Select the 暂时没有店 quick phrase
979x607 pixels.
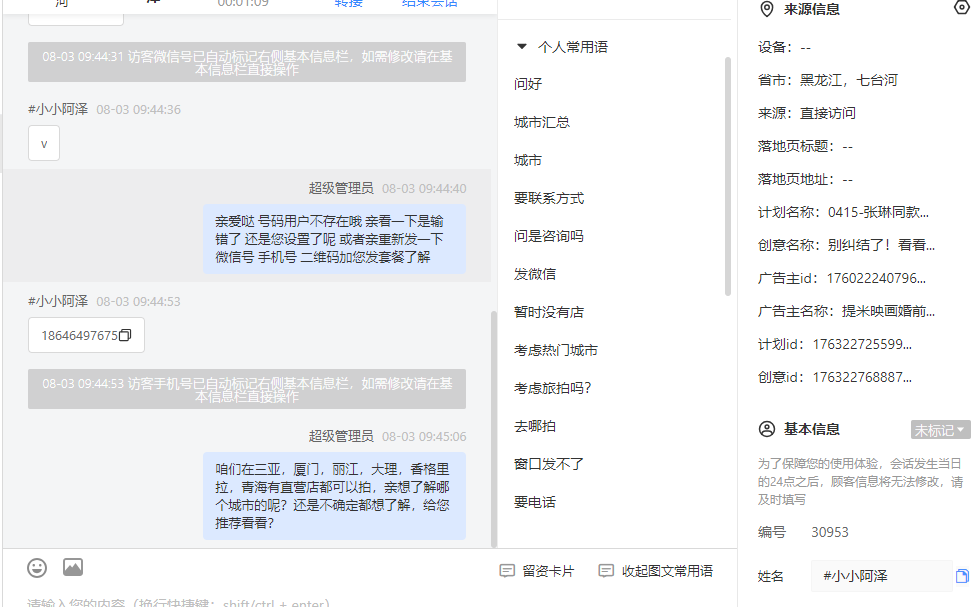(x=549, y=312)
